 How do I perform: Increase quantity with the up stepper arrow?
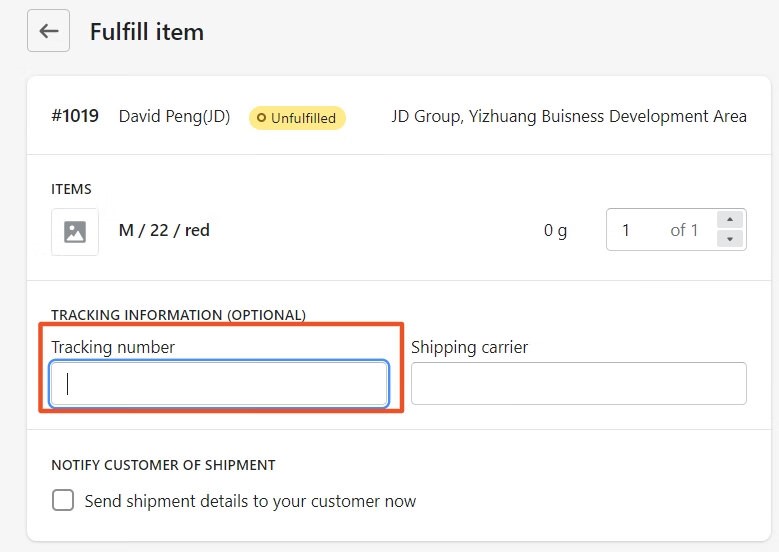[x=730, y=220]
